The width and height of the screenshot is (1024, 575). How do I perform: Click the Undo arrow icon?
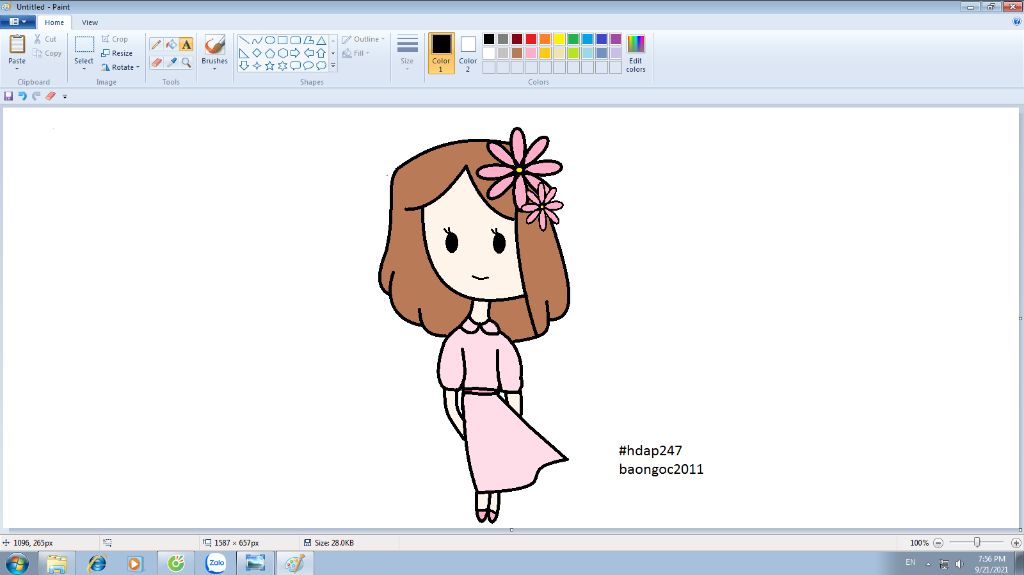(x=23, y=96)
